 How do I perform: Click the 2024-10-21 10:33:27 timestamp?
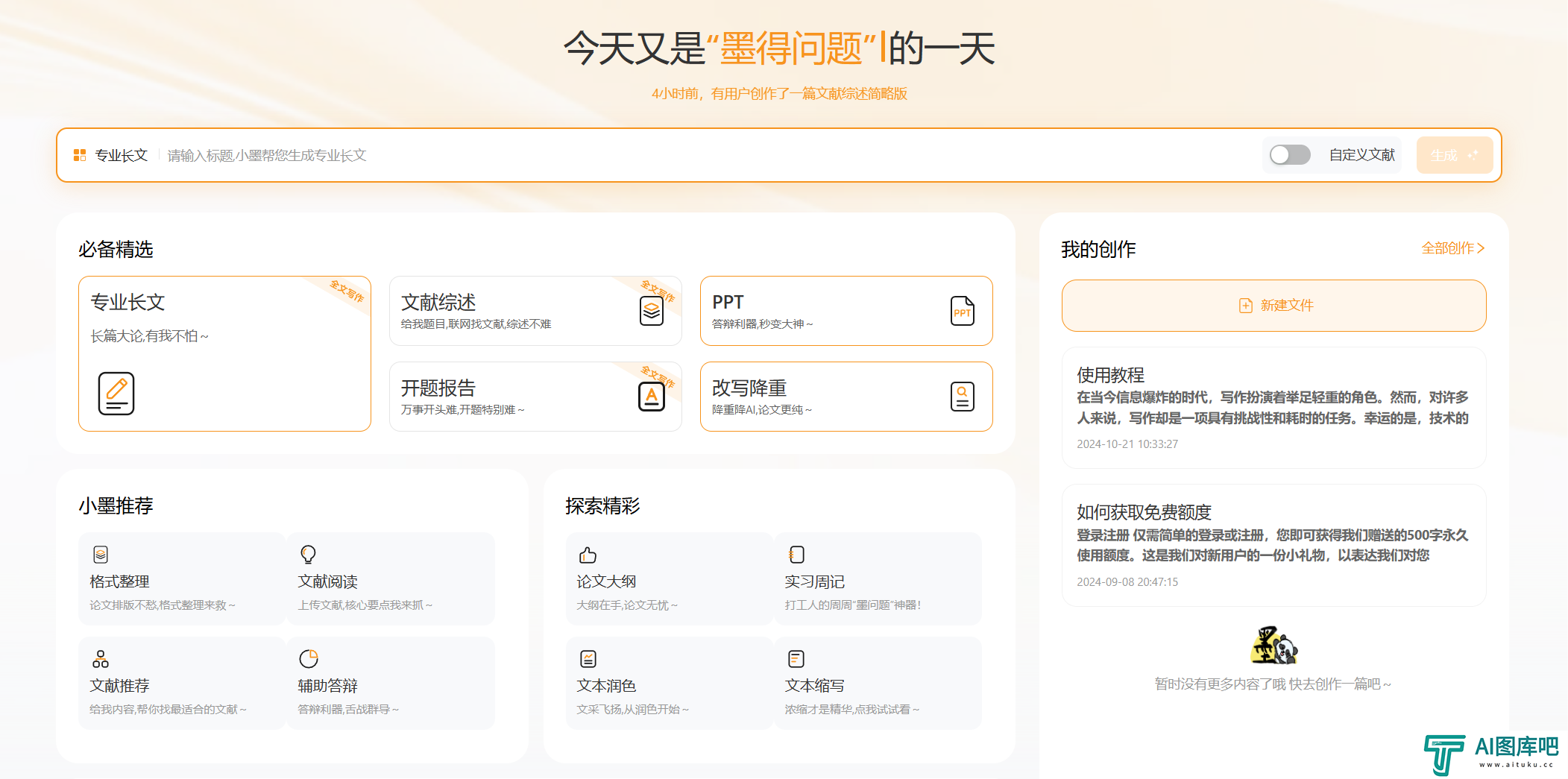pyautogui.click(x=1127, y=444)
